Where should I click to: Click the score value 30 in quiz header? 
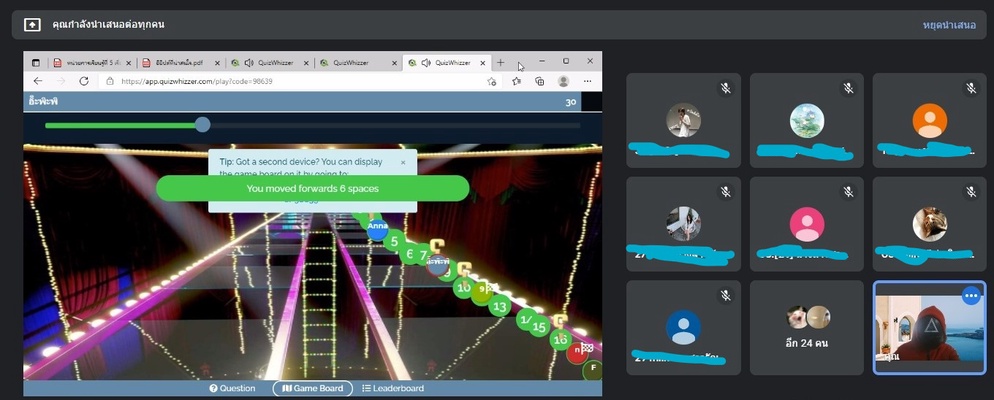pyautogui.click(x=571, y=101)
